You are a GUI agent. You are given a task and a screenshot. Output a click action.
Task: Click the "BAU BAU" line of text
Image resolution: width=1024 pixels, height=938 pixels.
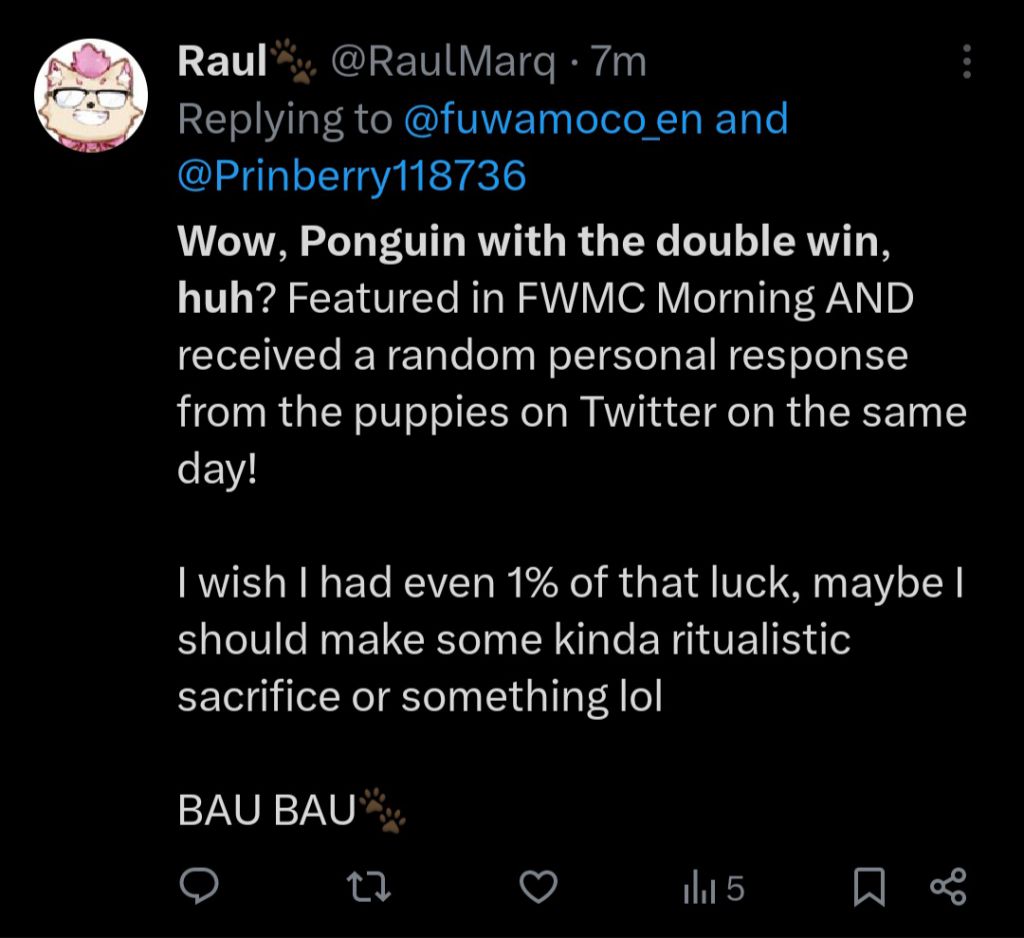[267, 811]
